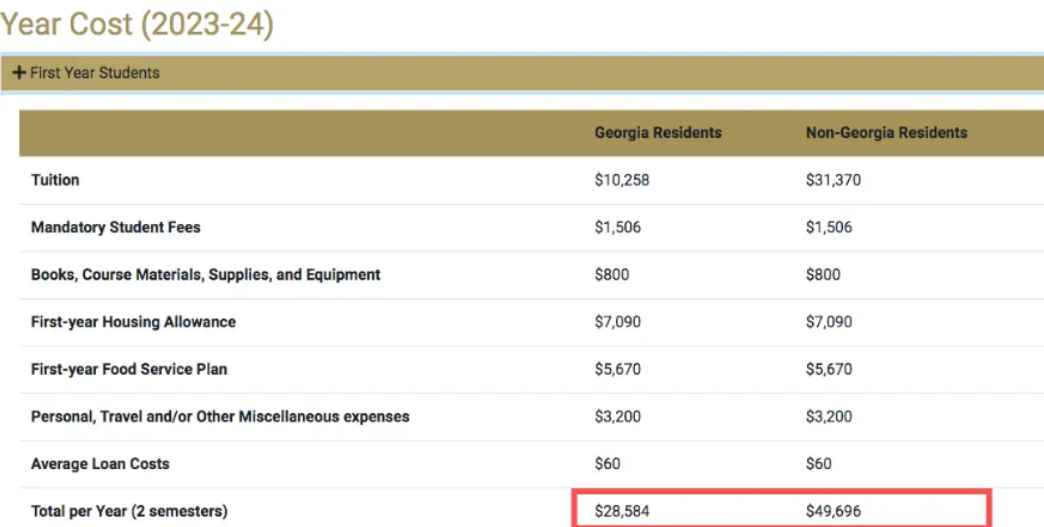Click the Year Cost (2023-24) heading
Image resolution: width=1044 pixels, height=527 pixels.
point(137,24)
